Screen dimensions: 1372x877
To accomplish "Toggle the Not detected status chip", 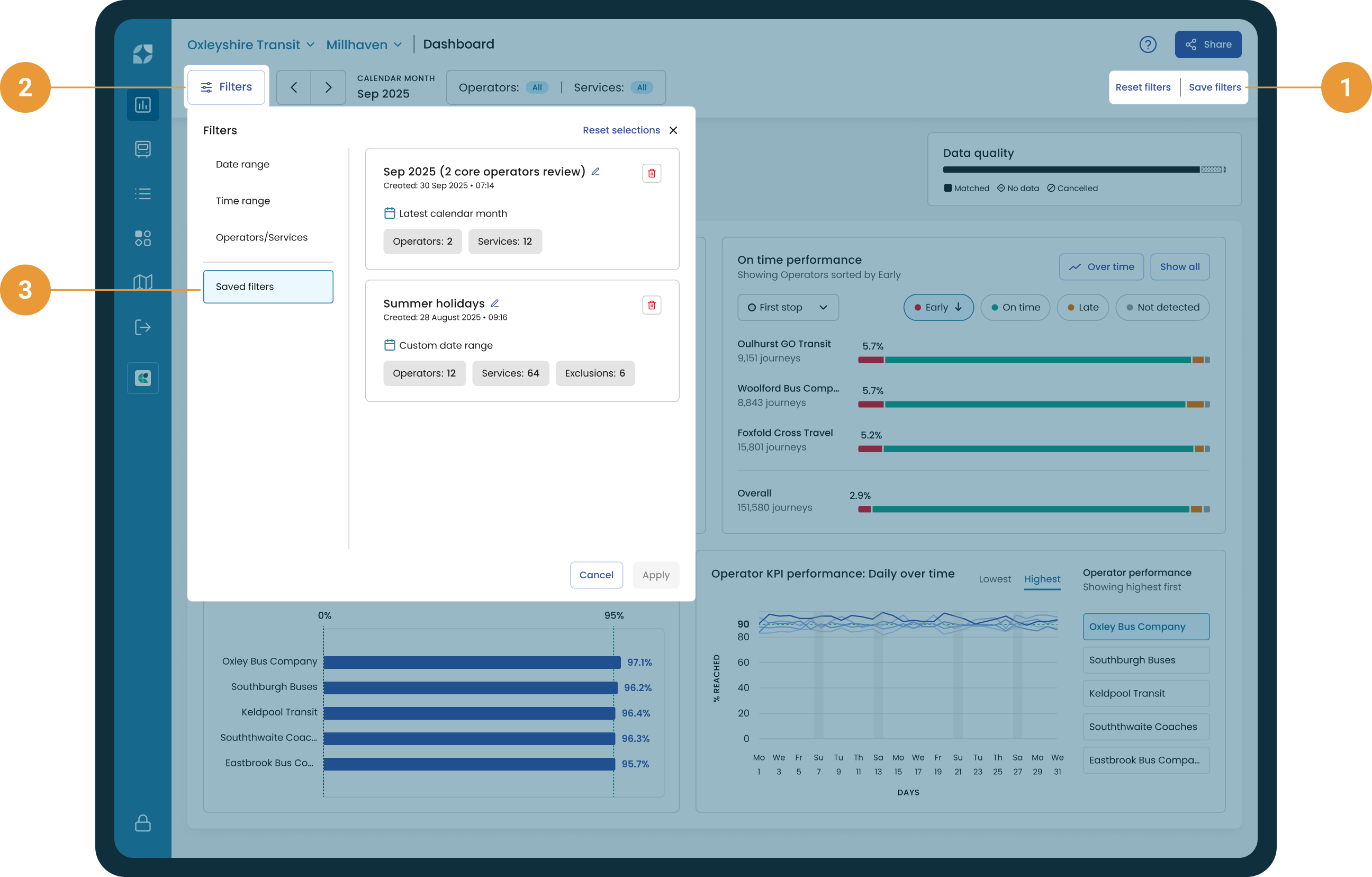I will 1162,307.
